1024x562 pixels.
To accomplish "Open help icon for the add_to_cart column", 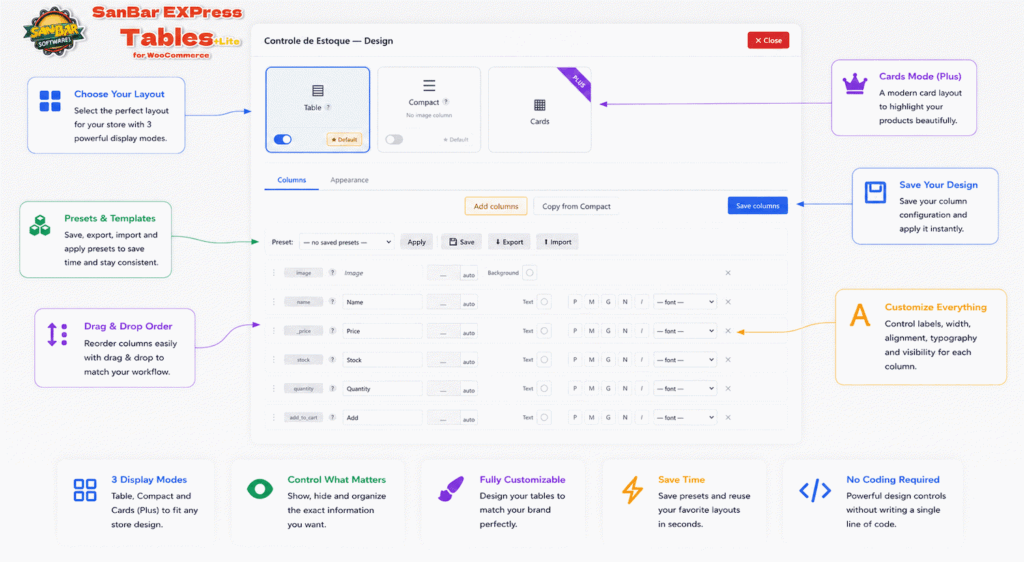I will click(x=332, y=417).
